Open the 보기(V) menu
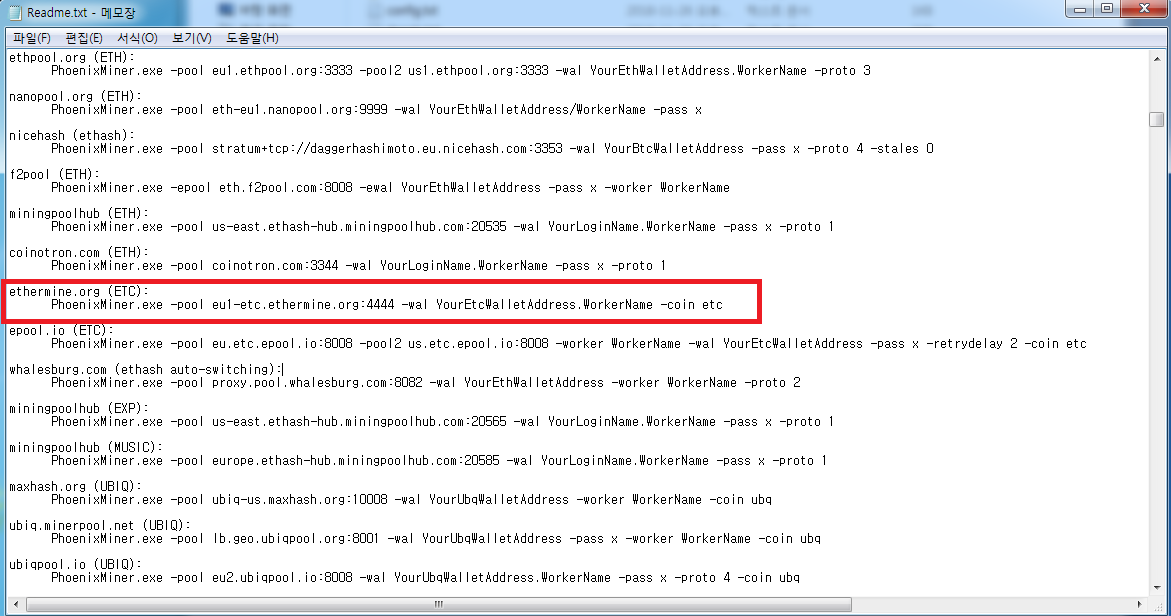Screen dimensions: 1171x616 pyautogui.click(x=192, y=38)
